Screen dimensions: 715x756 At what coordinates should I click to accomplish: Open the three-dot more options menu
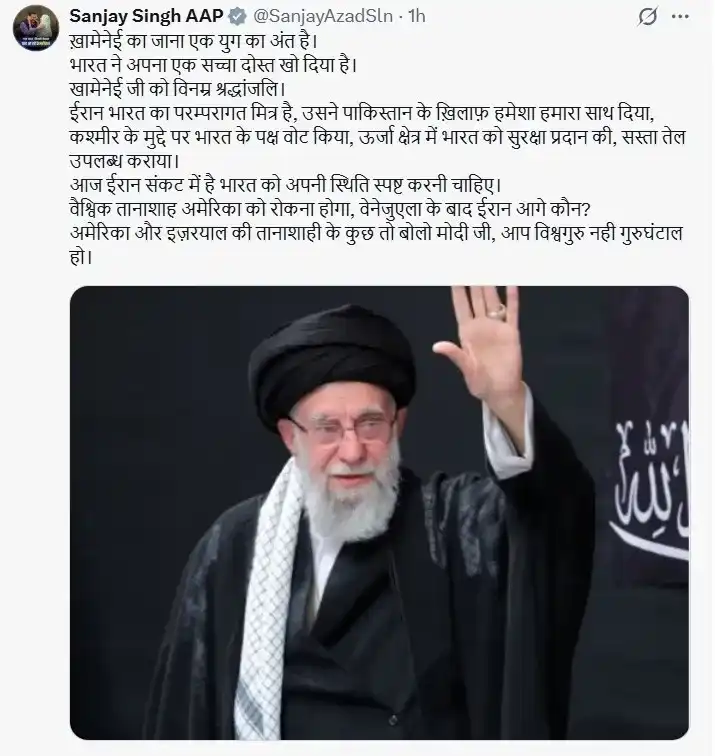pyautogui.click(x=680, y=17)
